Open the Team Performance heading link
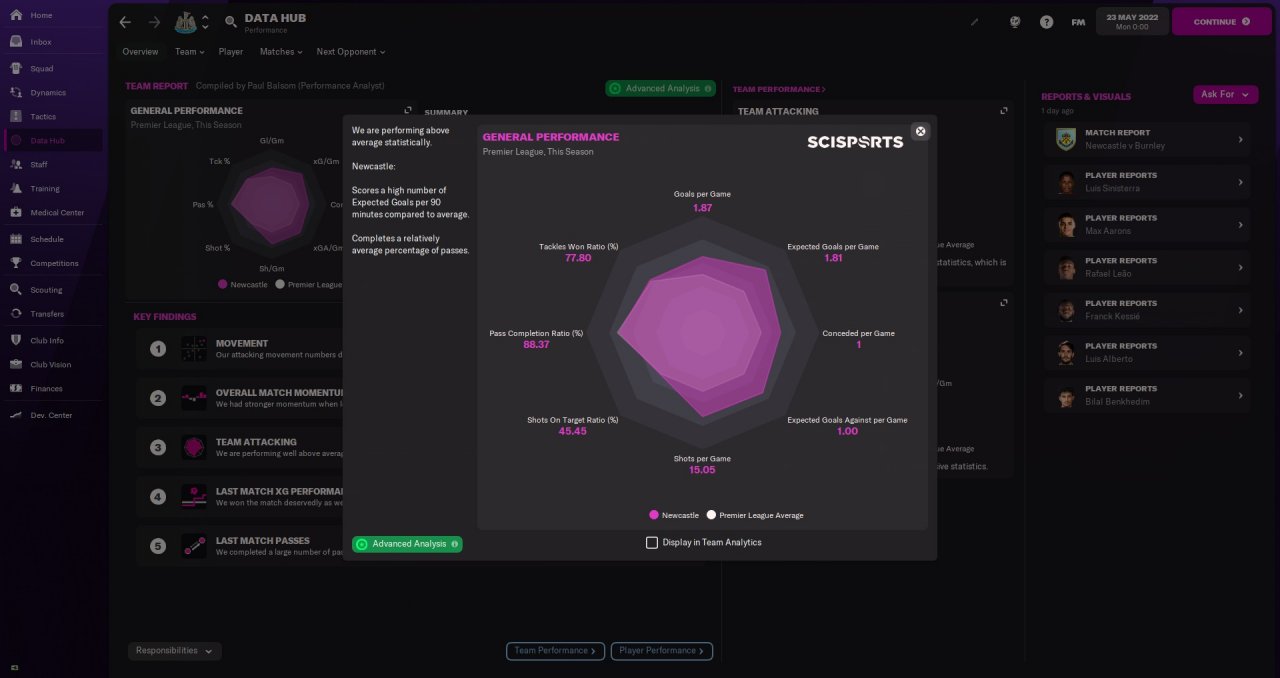1280x678 pixels. 779,90
